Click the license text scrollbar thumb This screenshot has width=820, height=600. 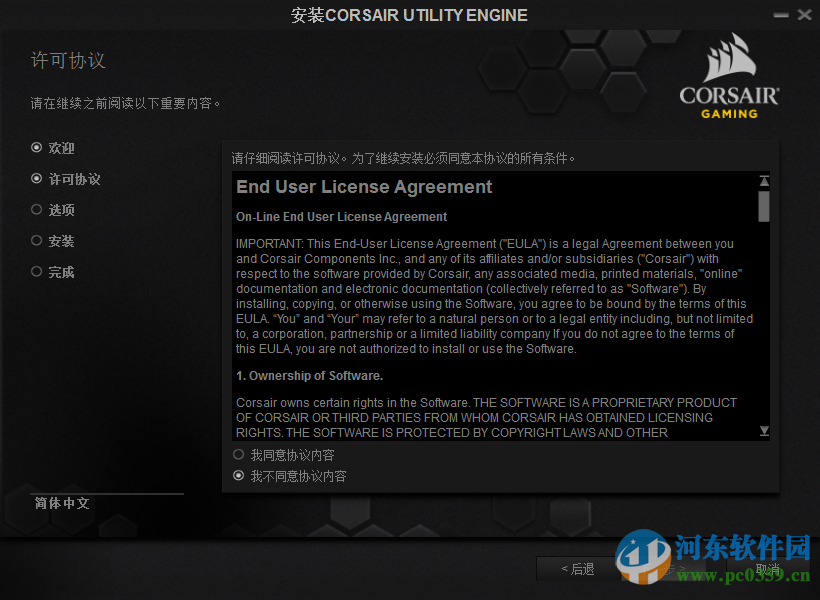coord(764,206)
